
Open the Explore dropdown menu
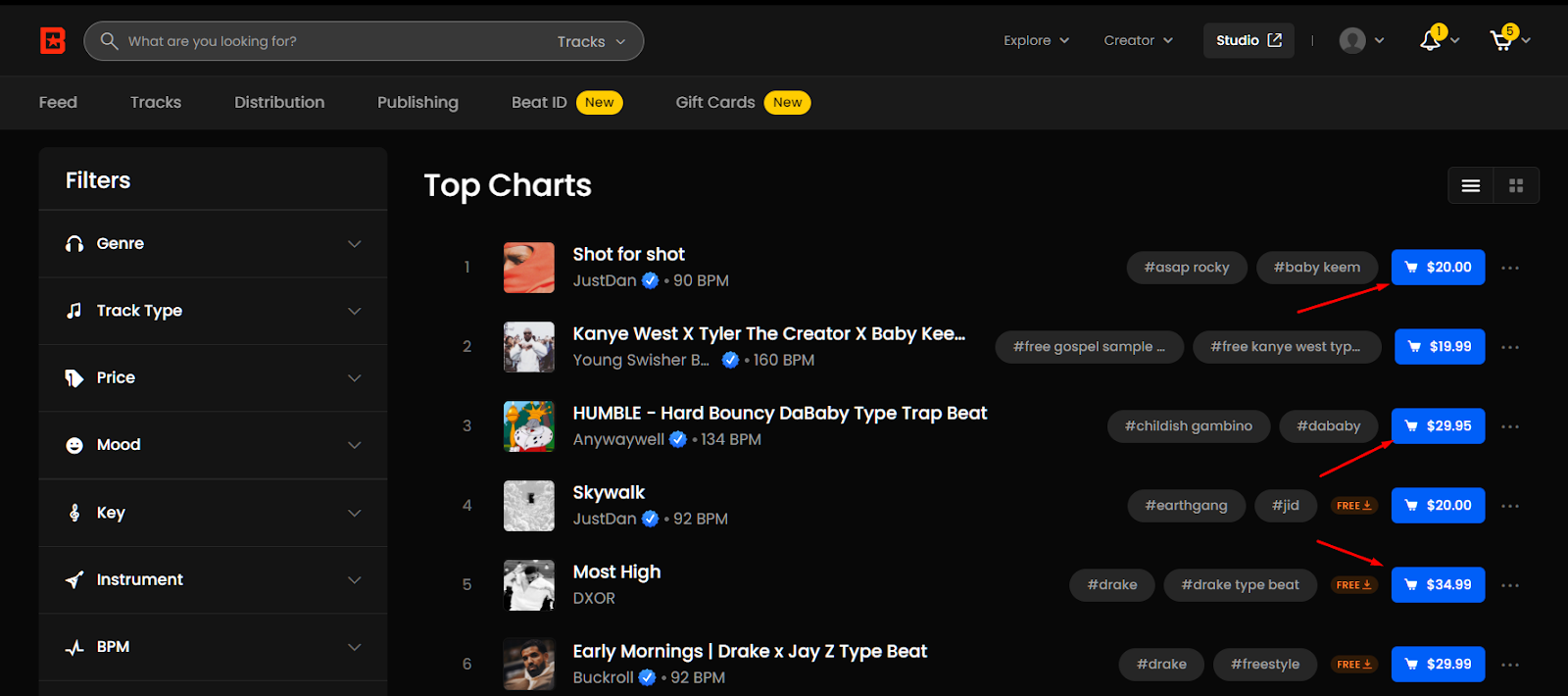(x=1036, y=40)
